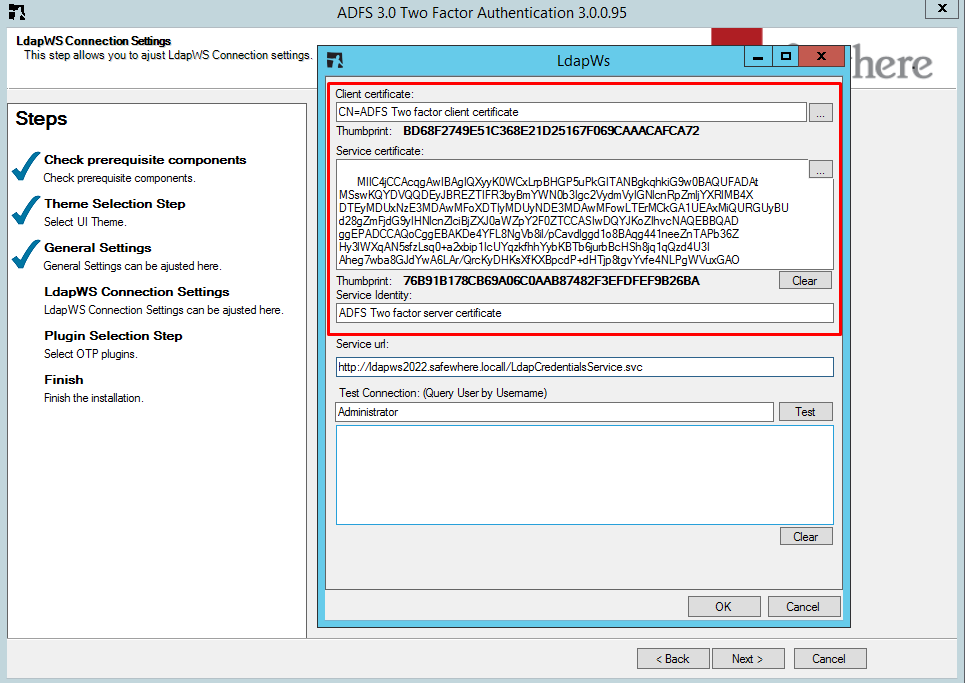
Task: Click the ADFS installer window app icon
Action: (17, 12)
